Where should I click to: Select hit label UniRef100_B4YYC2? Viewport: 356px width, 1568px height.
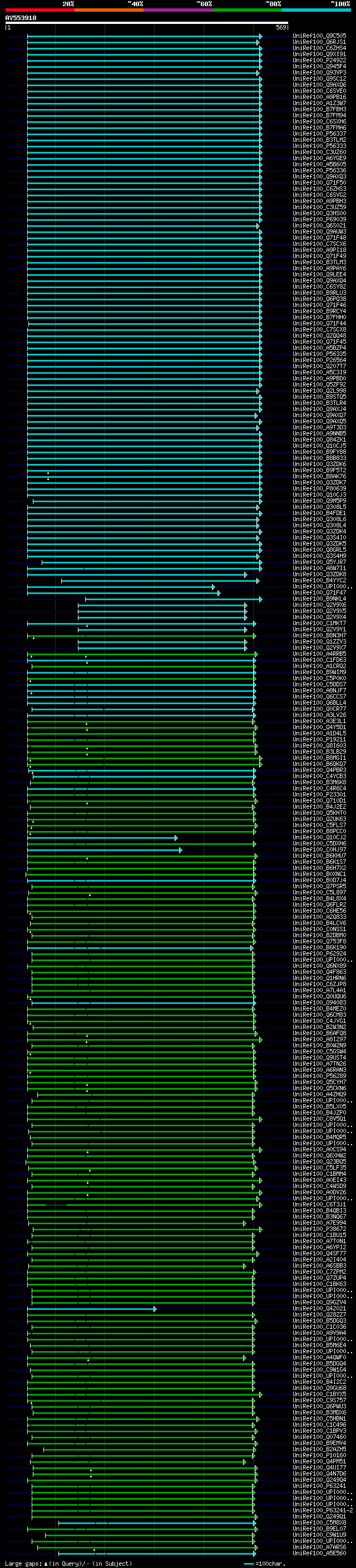click(x=319, y=580)
